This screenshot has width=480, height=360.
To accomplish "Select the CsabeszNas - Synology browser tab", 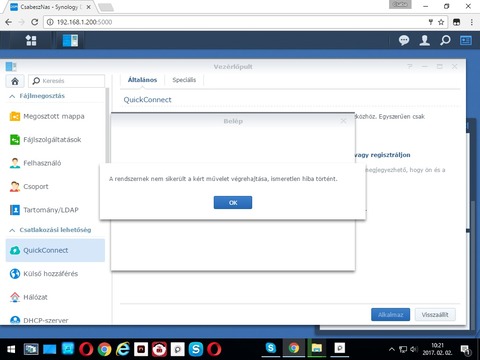I will (51, 7).
